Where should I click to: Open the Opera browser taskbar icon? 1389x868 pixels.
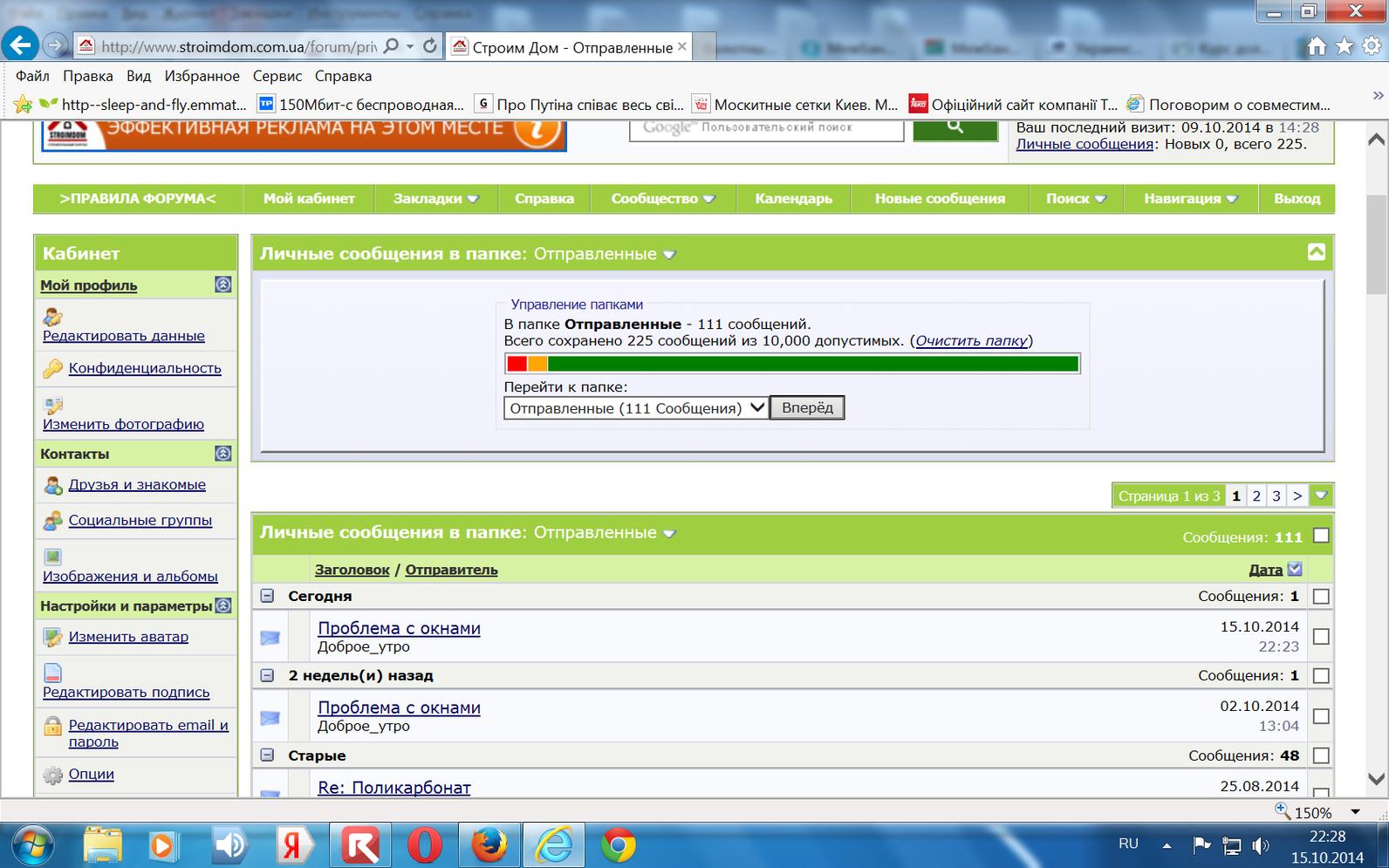(x=425, y=844)
